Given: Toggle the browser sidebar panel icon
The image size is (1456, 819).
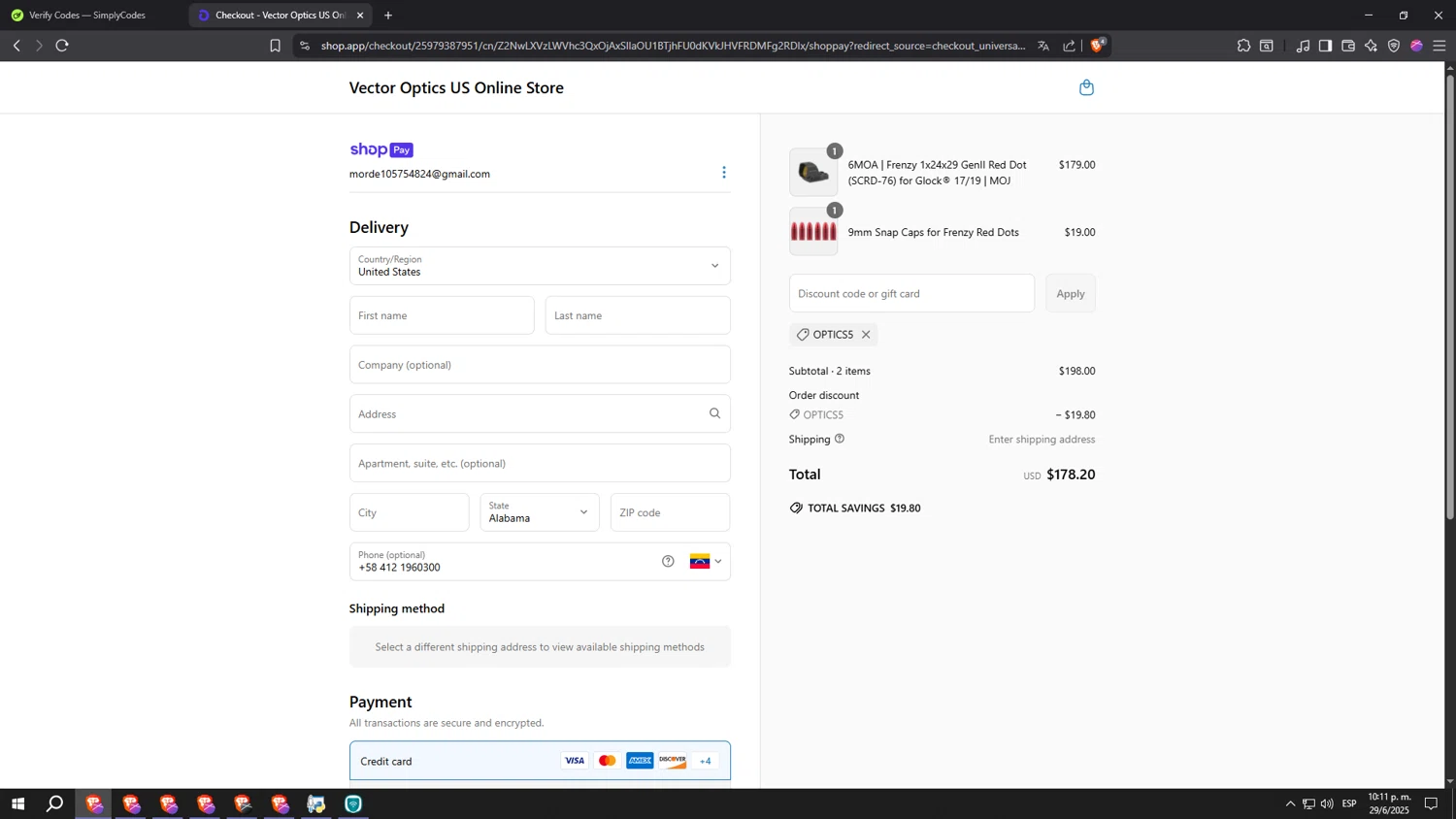Looking at the screenshot, I should coord(1325,46).
